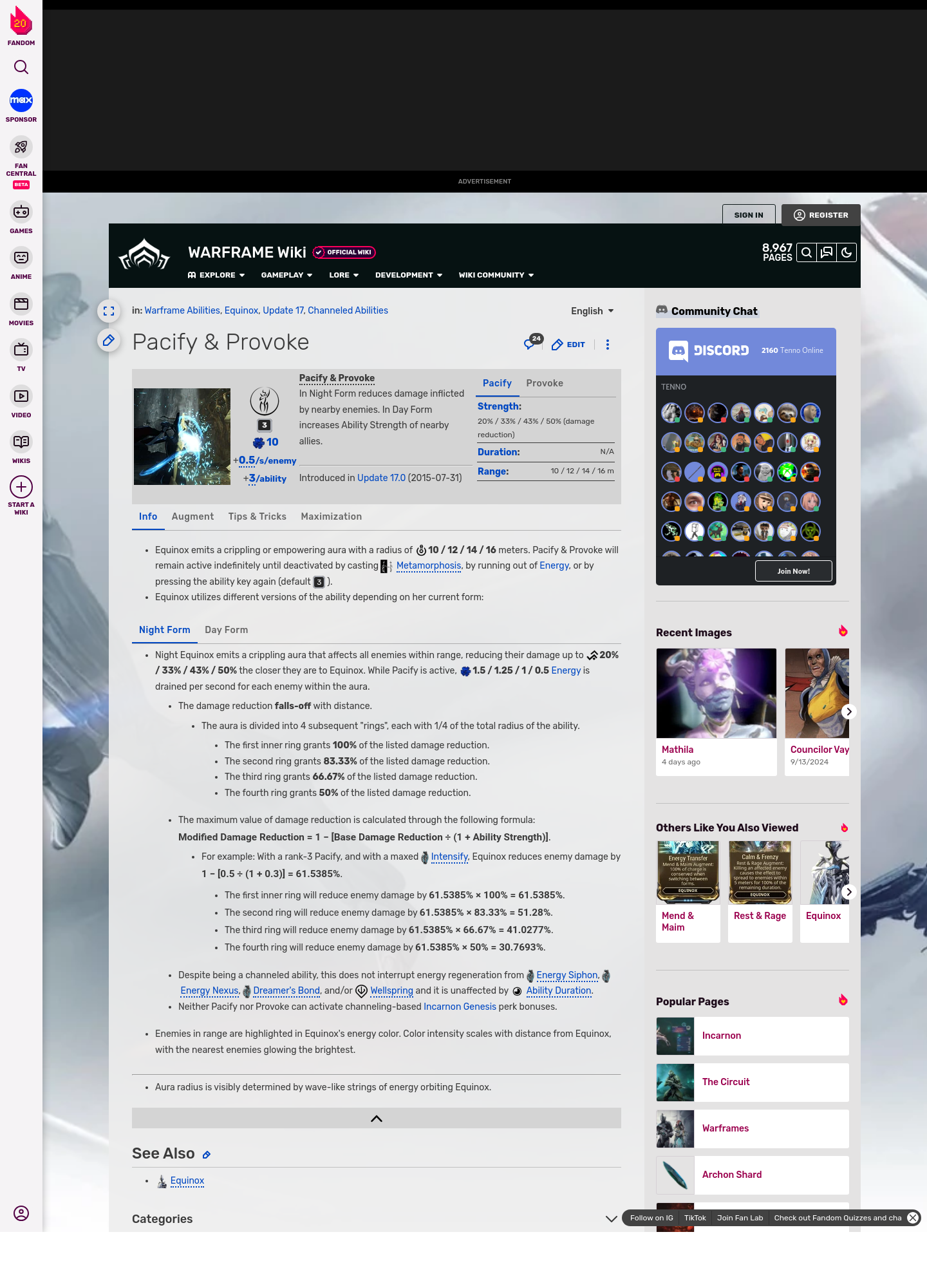
Task: Expand the Categories section
Action: [612, 1219]
